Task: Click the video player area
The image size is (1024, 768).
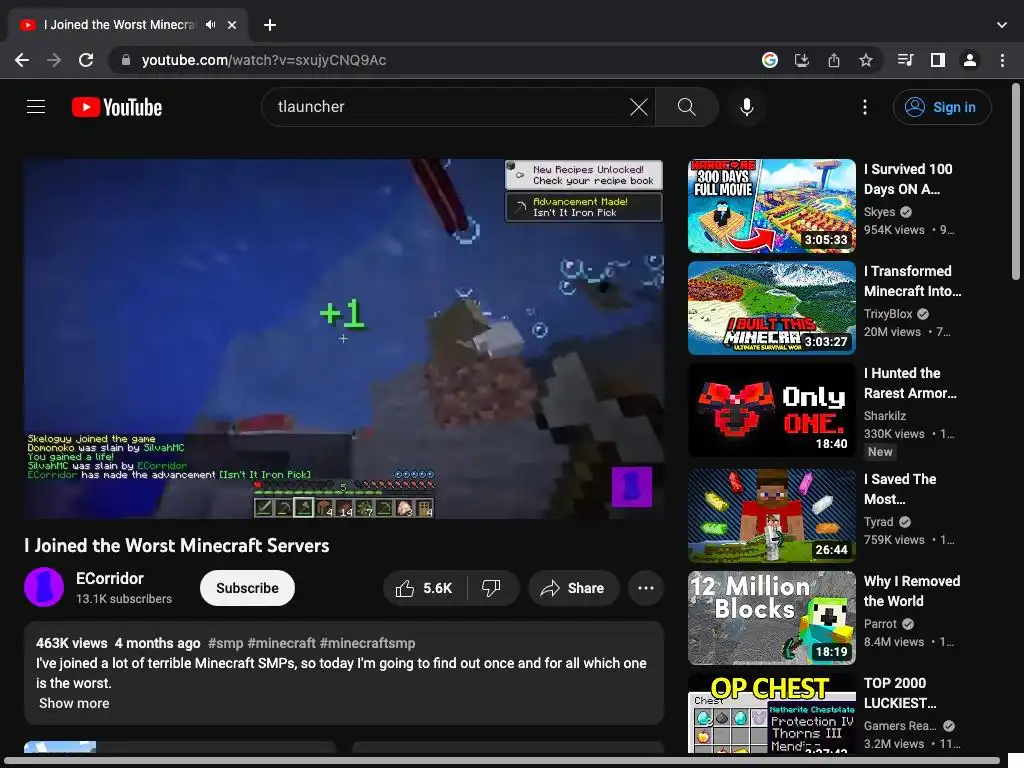Action: (344, 339)
